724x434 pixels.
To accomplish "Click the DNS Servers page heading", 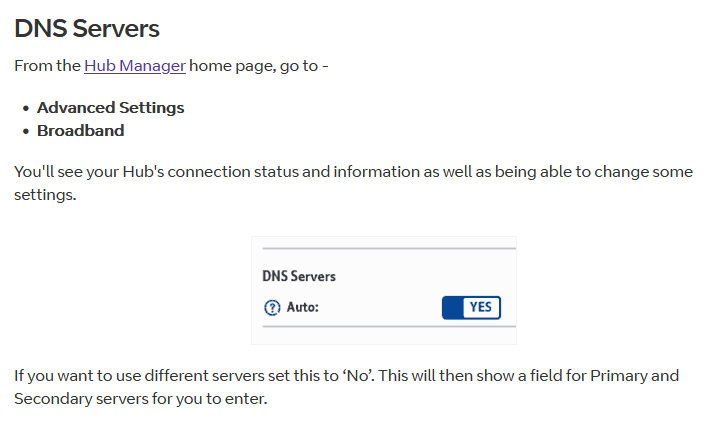I will 87,28.
